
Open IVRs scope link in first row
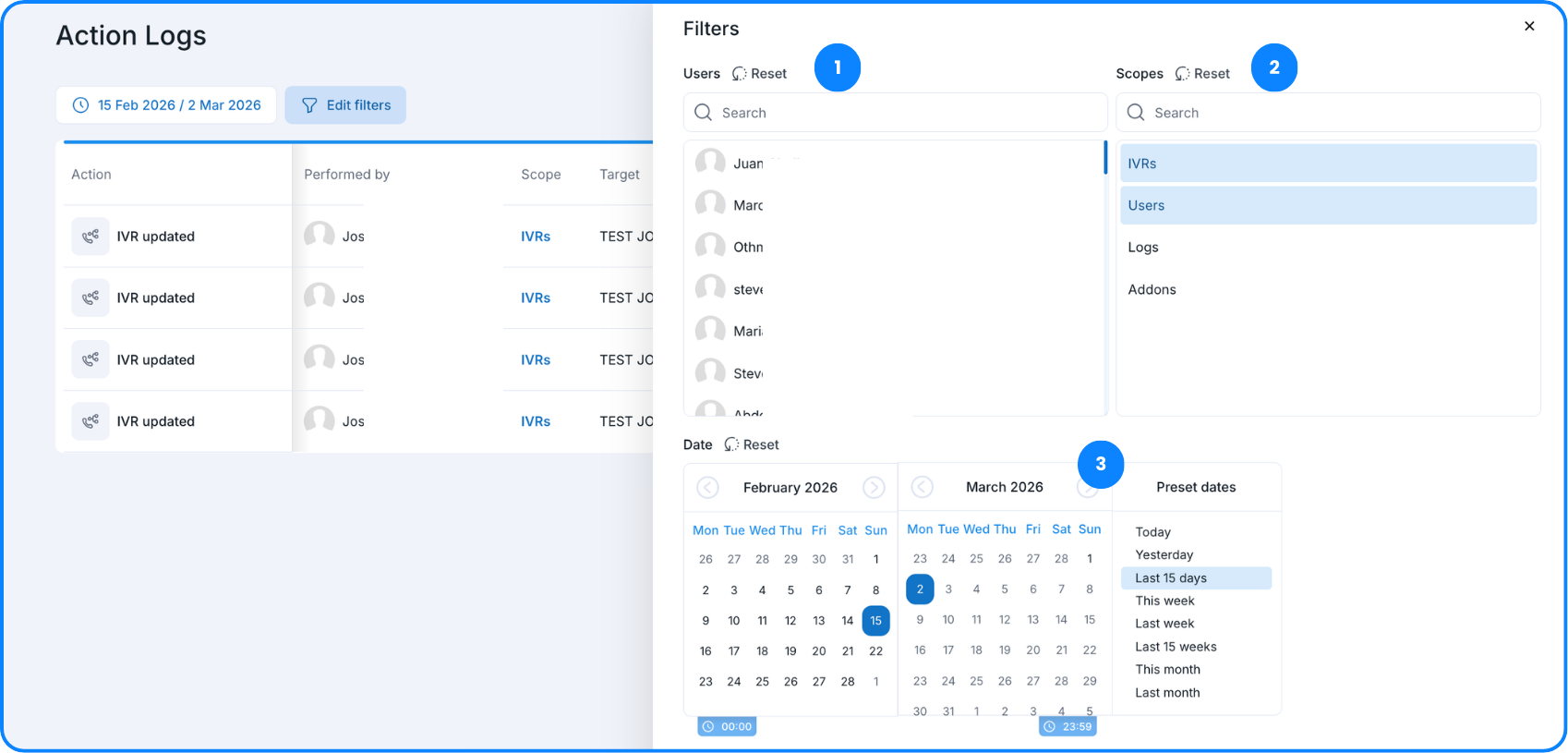pos(536,237)
